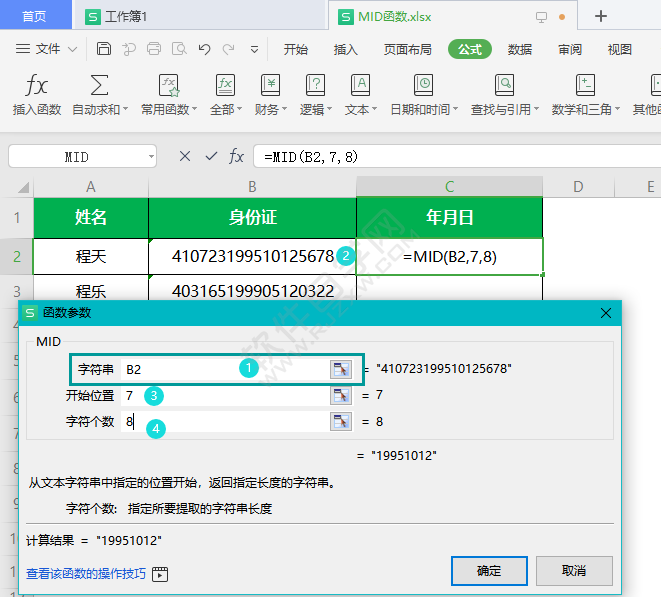This screenshot has height=597, width=661.
Task: Cancel formula entry with the X icon
Action: 185,156
